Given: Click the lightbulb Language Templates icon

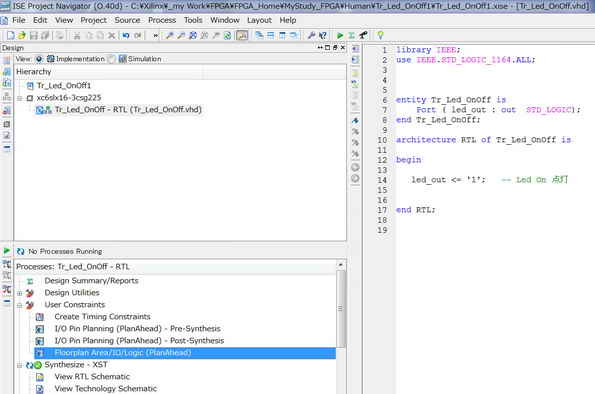Looking at the screenshot, I should (380, 35).
